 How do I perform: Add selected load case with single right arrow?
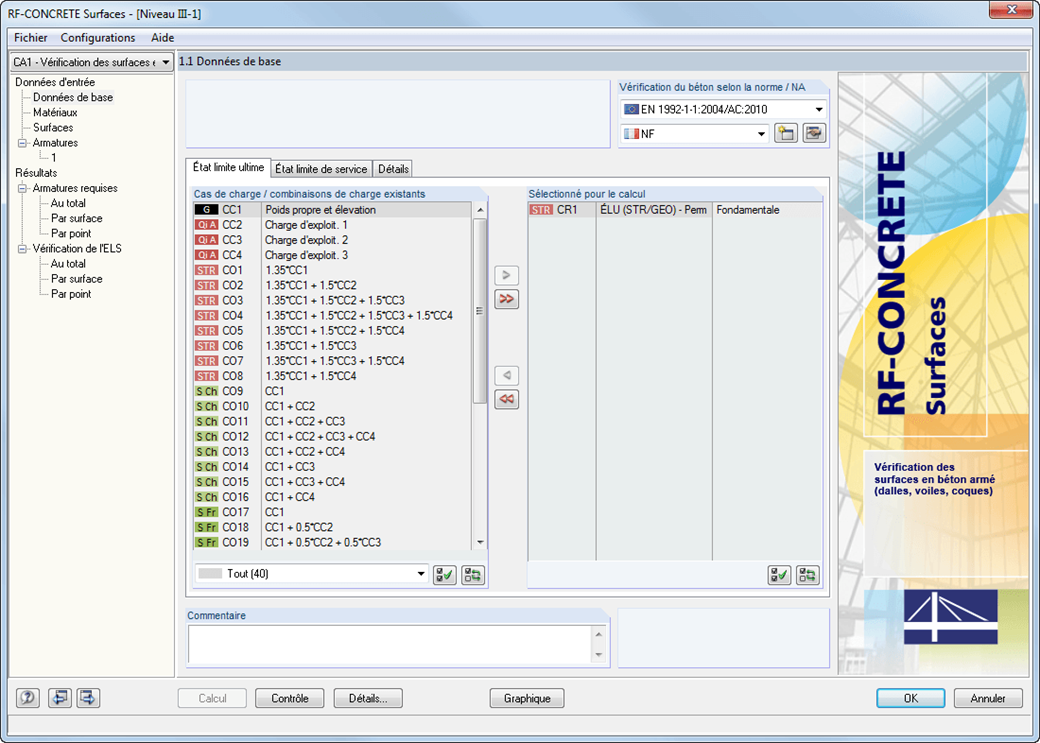[507, 275]
